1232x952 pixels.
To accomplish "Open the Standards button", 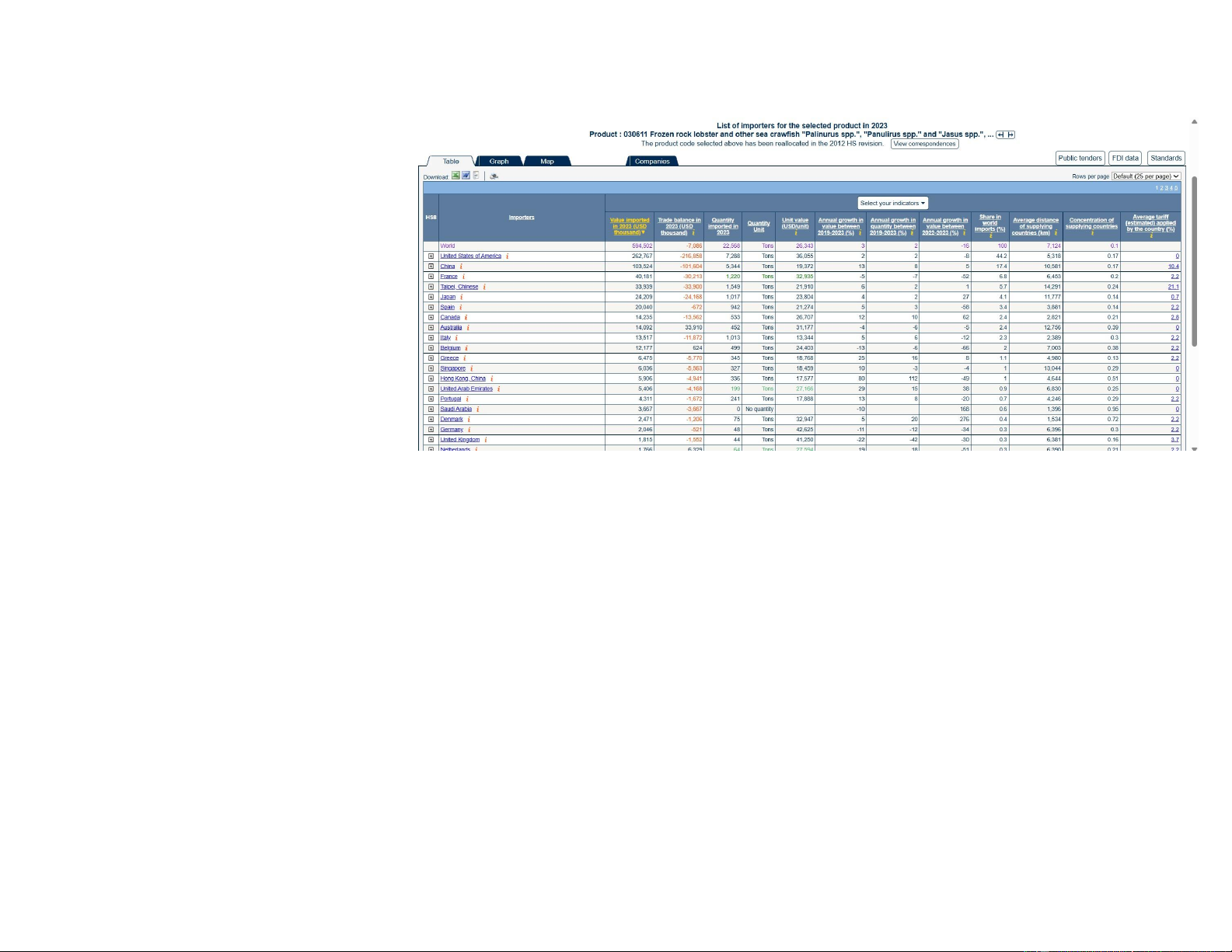I will click(x=1166, y=158).
